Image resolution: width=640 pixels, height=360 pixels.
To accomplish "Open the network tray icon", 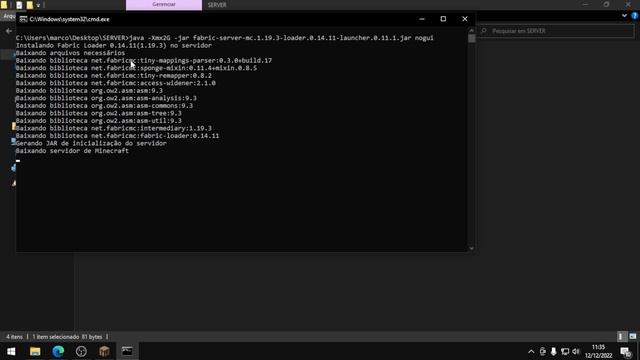I will click(565, 351).
